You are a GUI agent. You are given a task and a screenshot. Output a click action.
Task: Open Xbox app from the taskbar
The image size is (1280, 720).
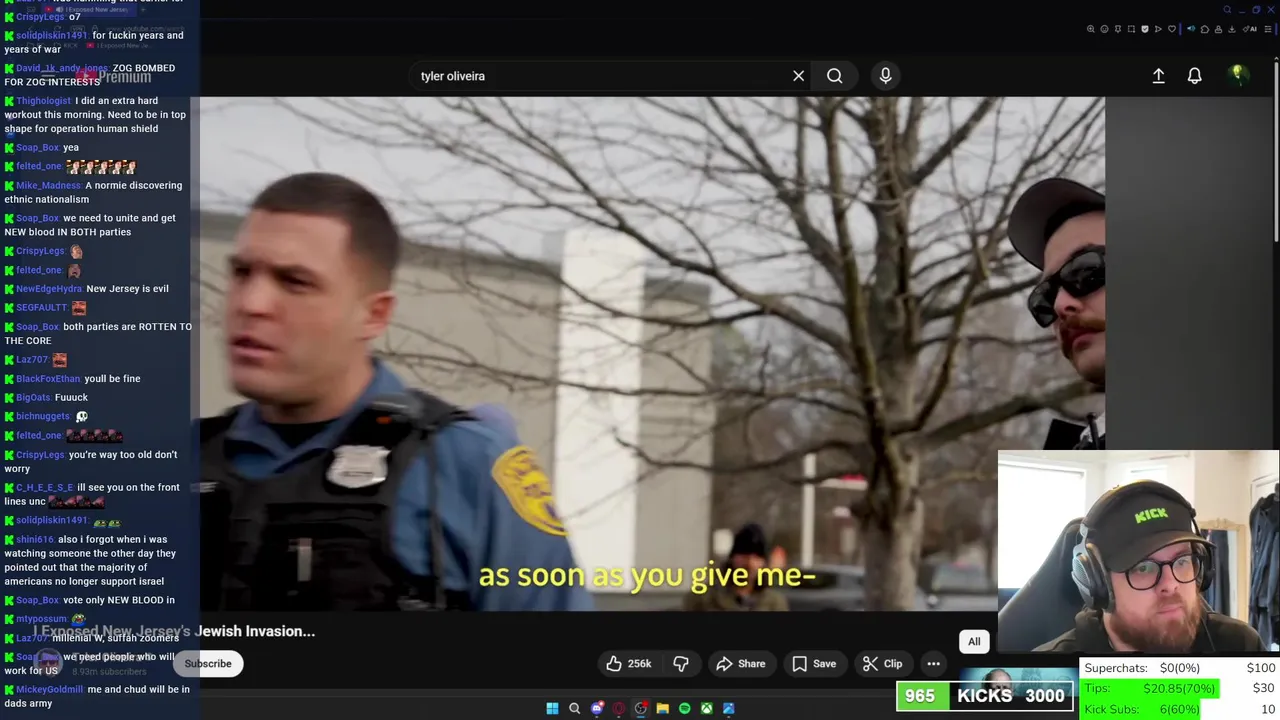[707, 708]
